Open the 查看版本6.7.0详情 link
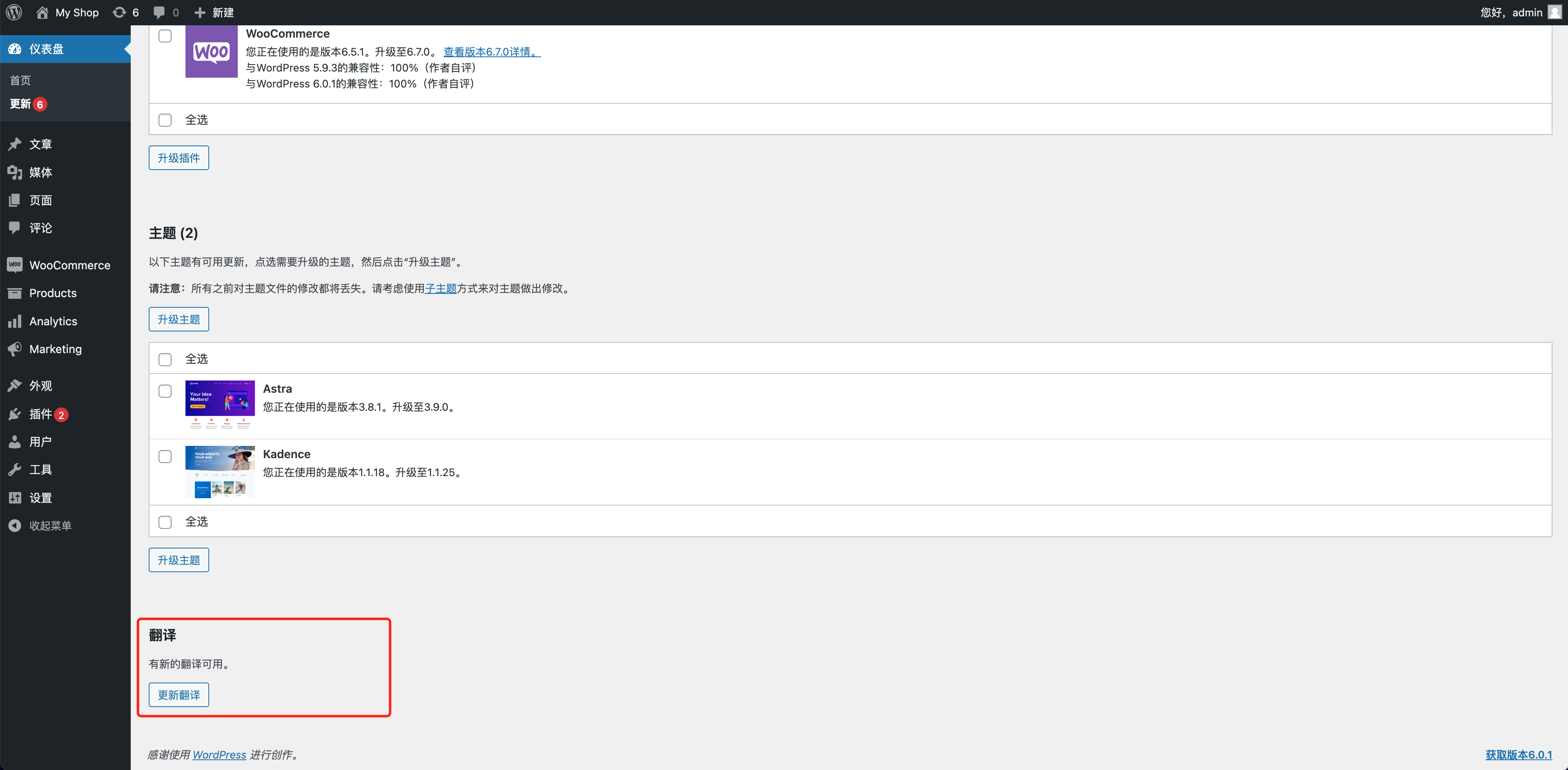1568x770 pixels. point(491,52)
